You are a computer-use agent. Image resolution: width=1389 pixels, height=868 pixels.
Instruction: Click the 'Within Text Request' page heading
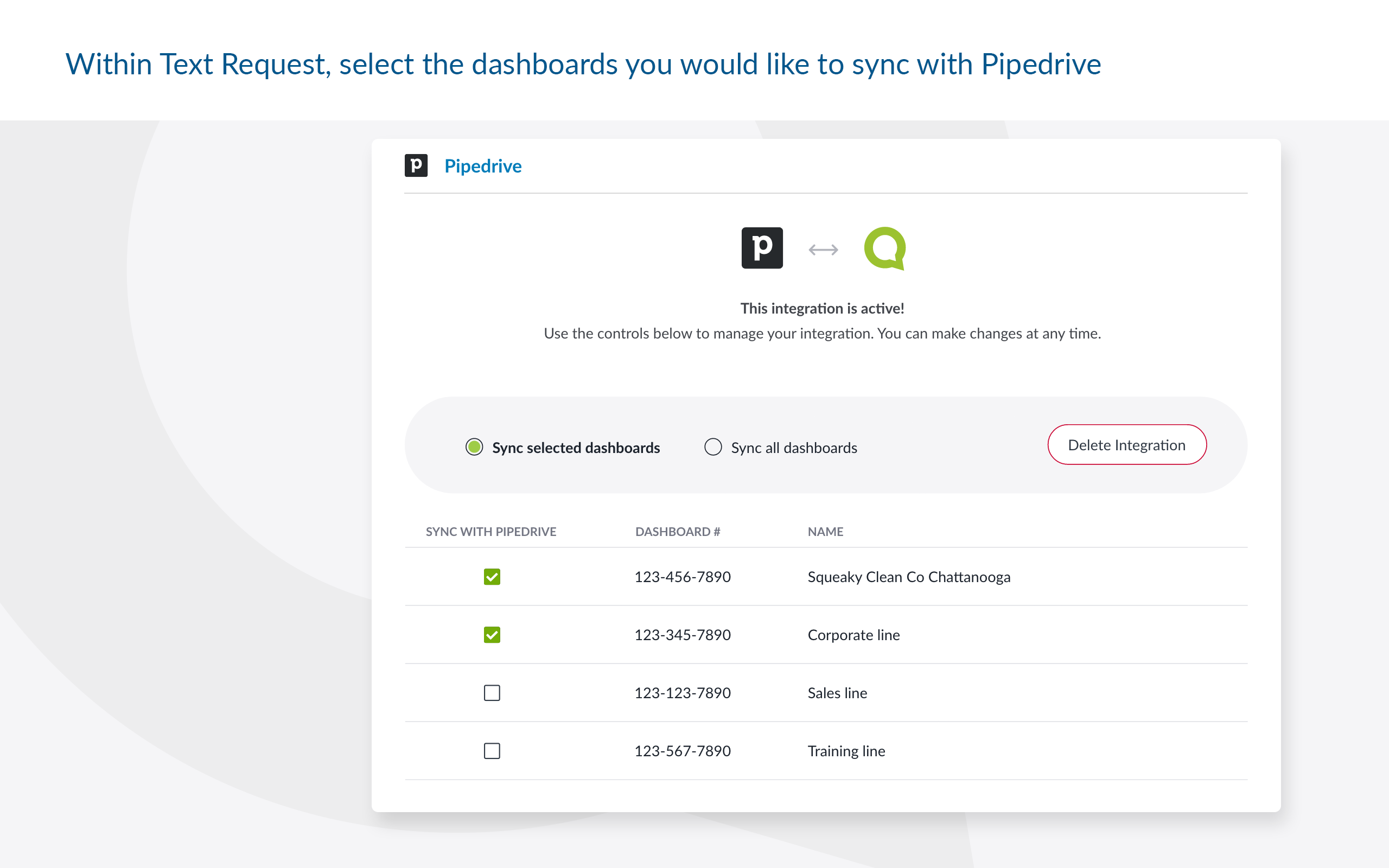583,63
